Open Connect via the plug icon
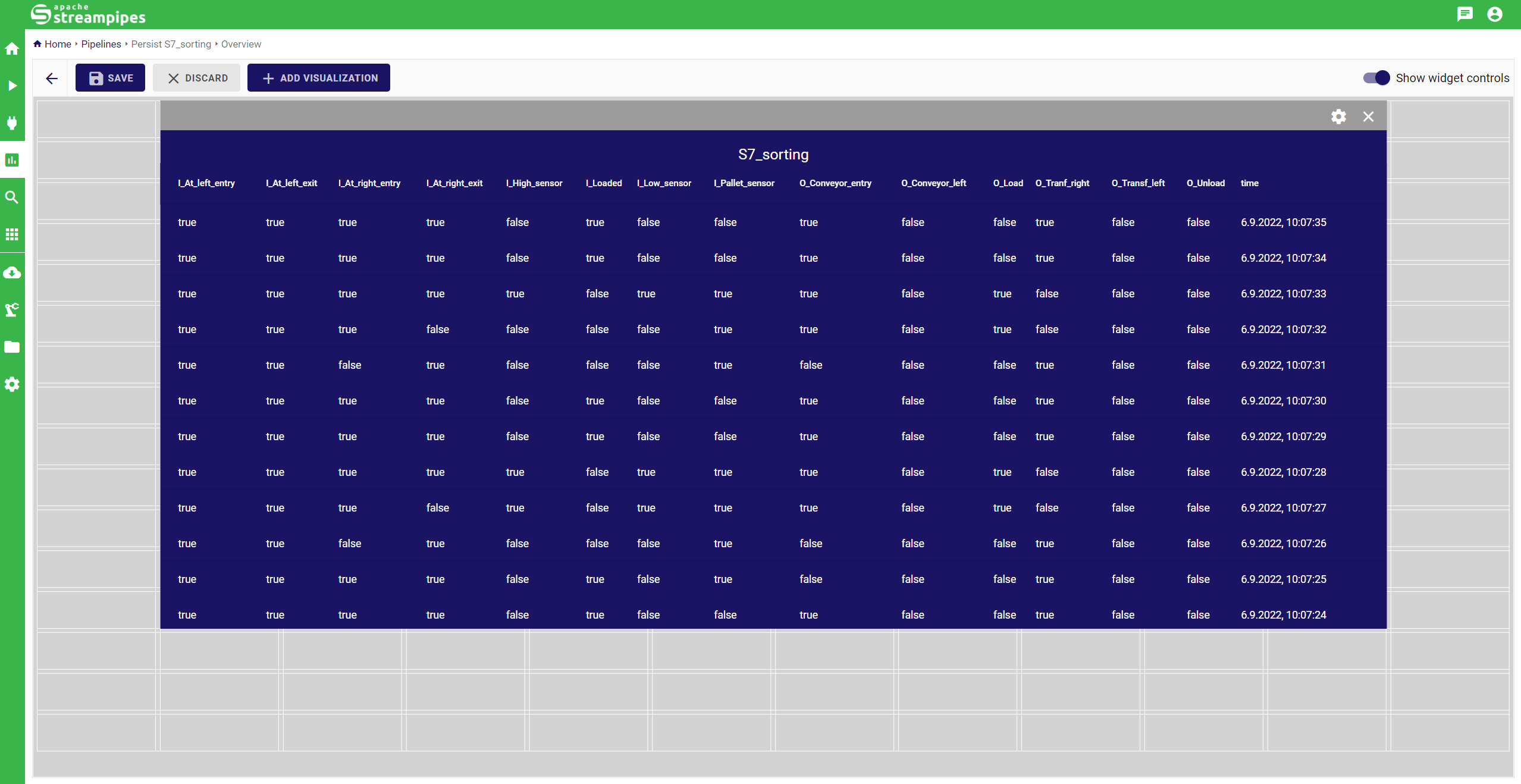This screenshot has height=784, width=1521. click(12, 123)
